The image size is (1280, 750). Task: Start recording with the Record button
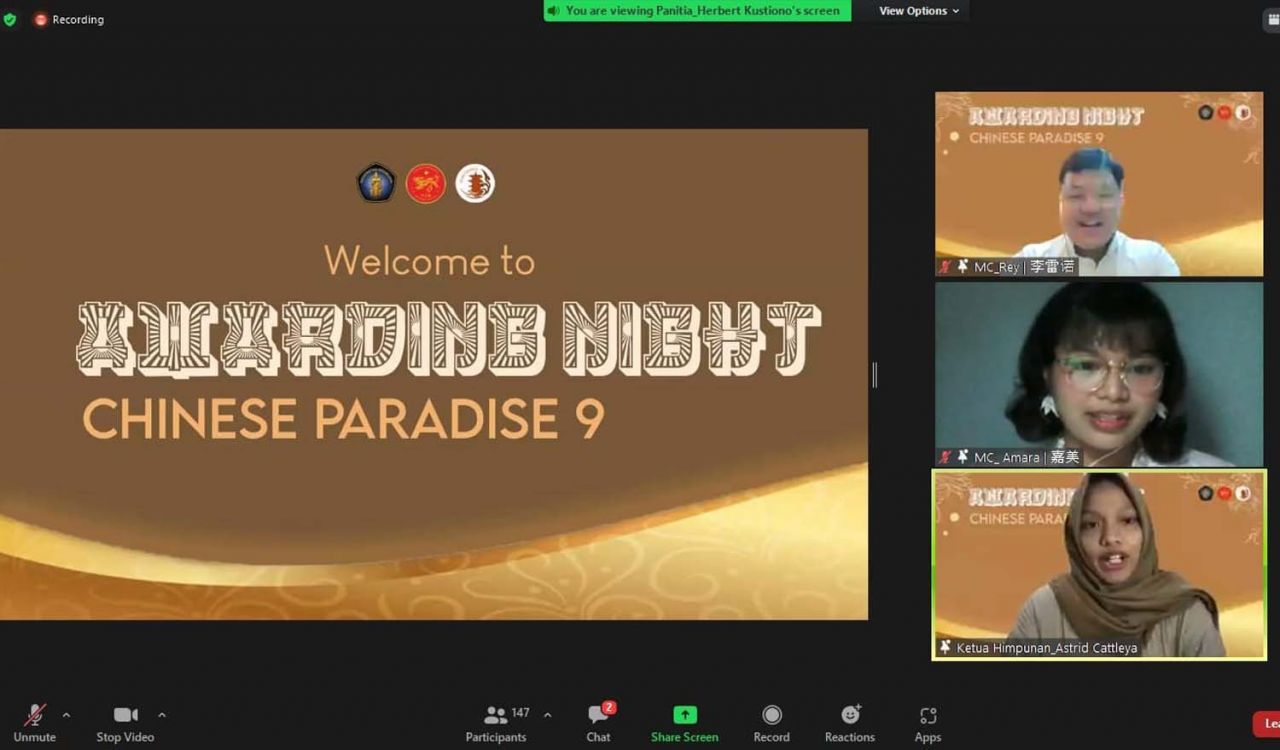tap(771, 723)
